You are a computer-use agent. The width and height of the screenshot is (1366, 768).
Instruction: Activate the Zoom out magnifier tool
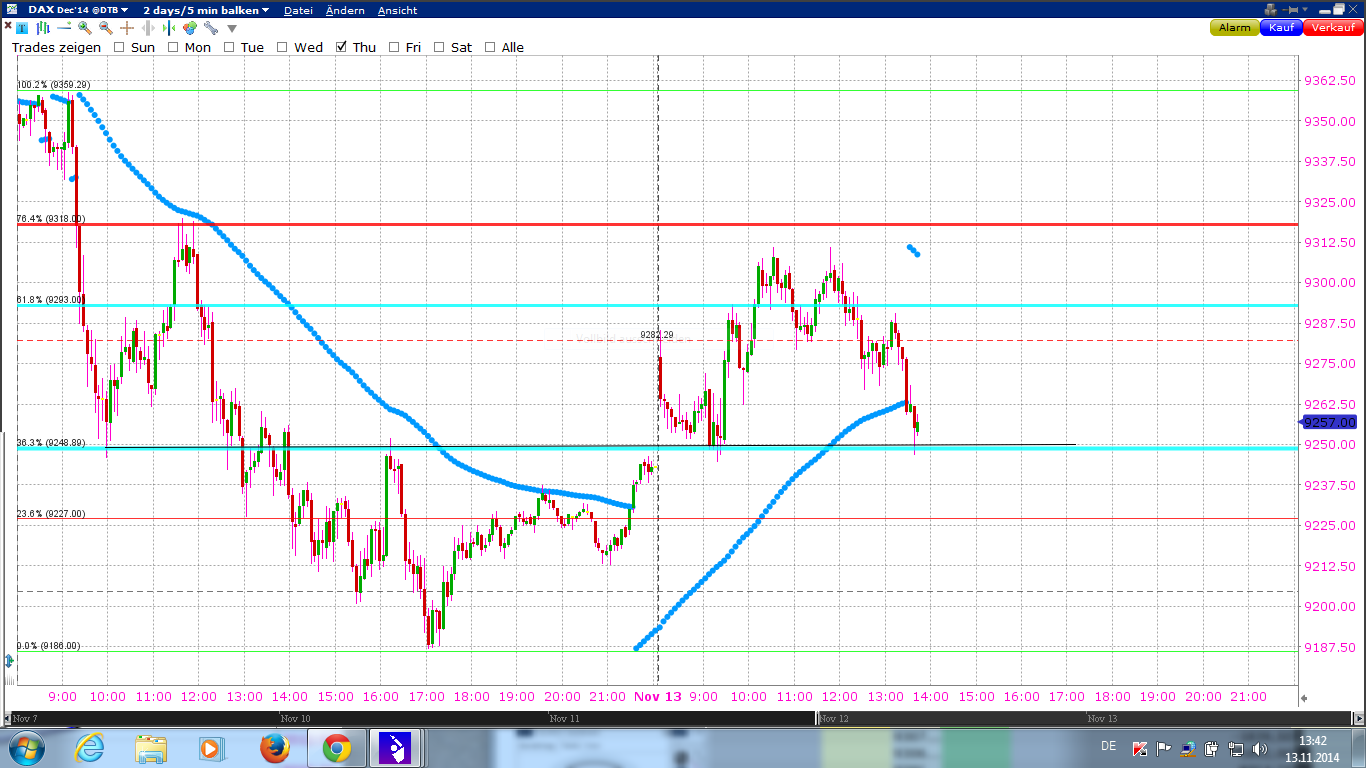pos(105,29)
